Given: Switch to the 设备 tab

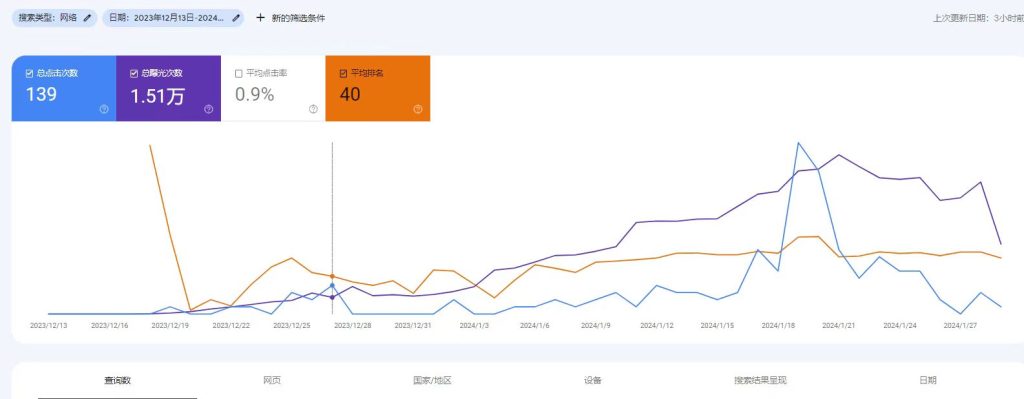Looking at the screenshot, I should [x=593, y=380].
